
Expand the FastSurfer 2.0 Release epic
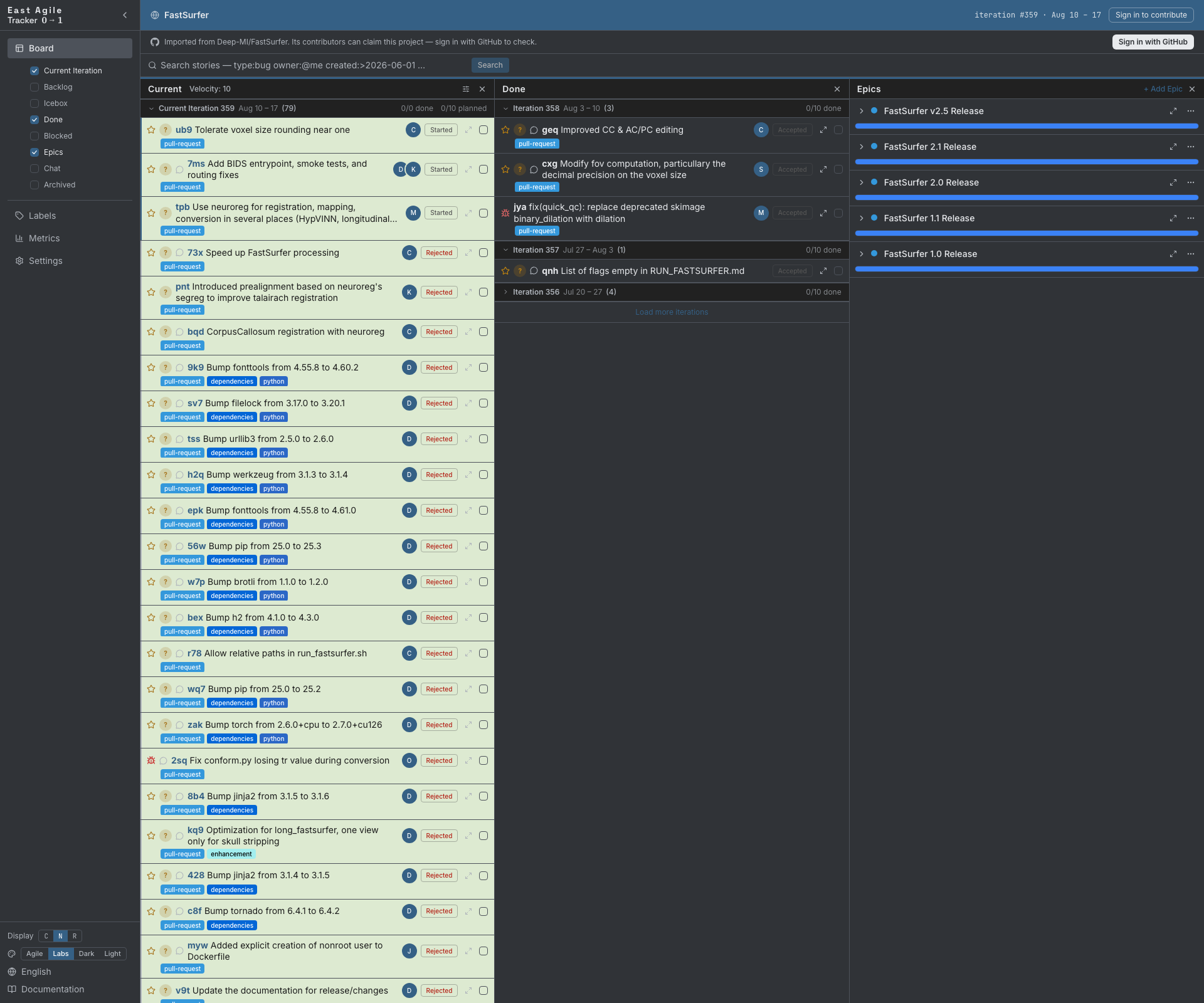[x=862, y=182]
